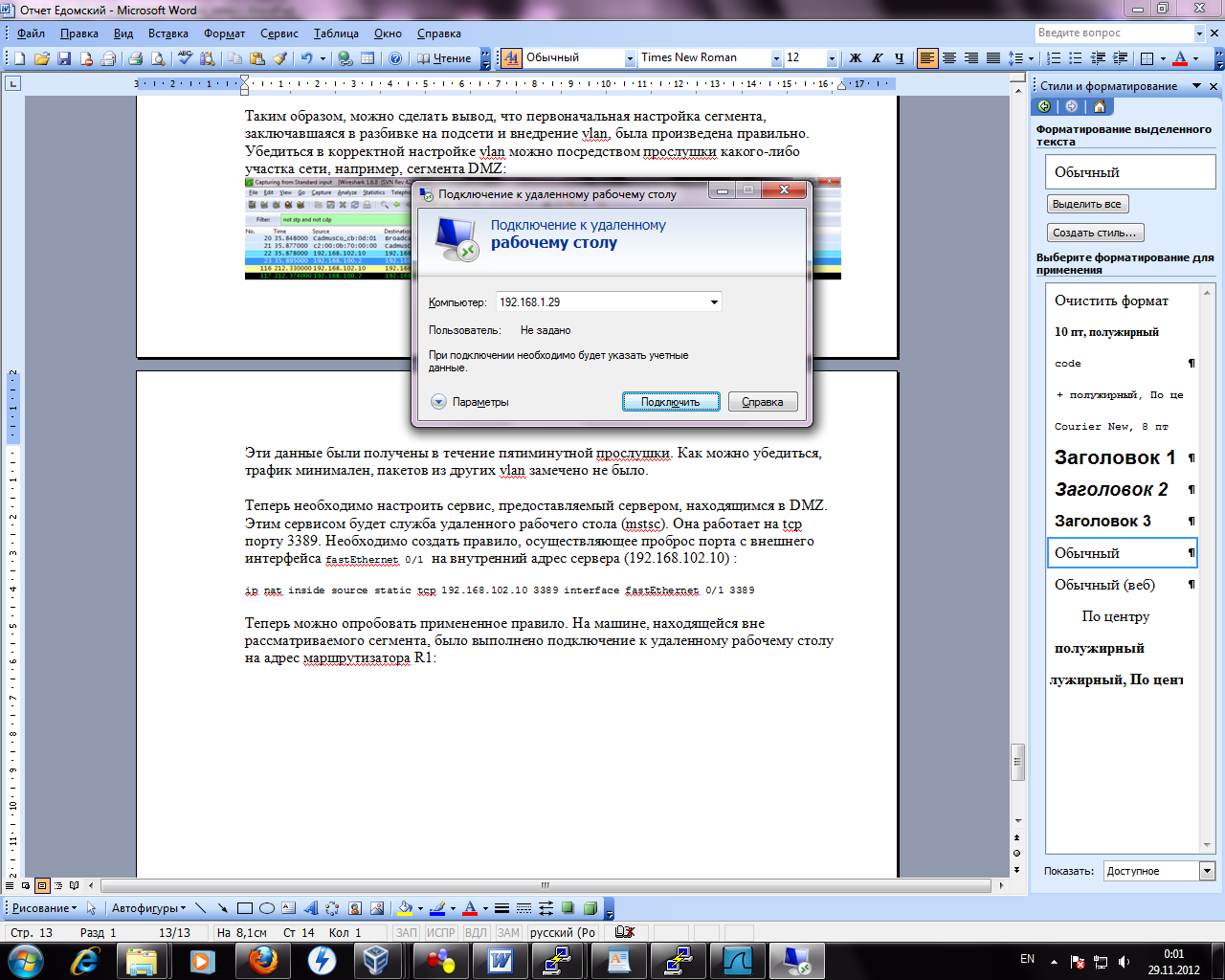
Task: Click the Microsoft Word icon in the taskbar
Action: 501,960
